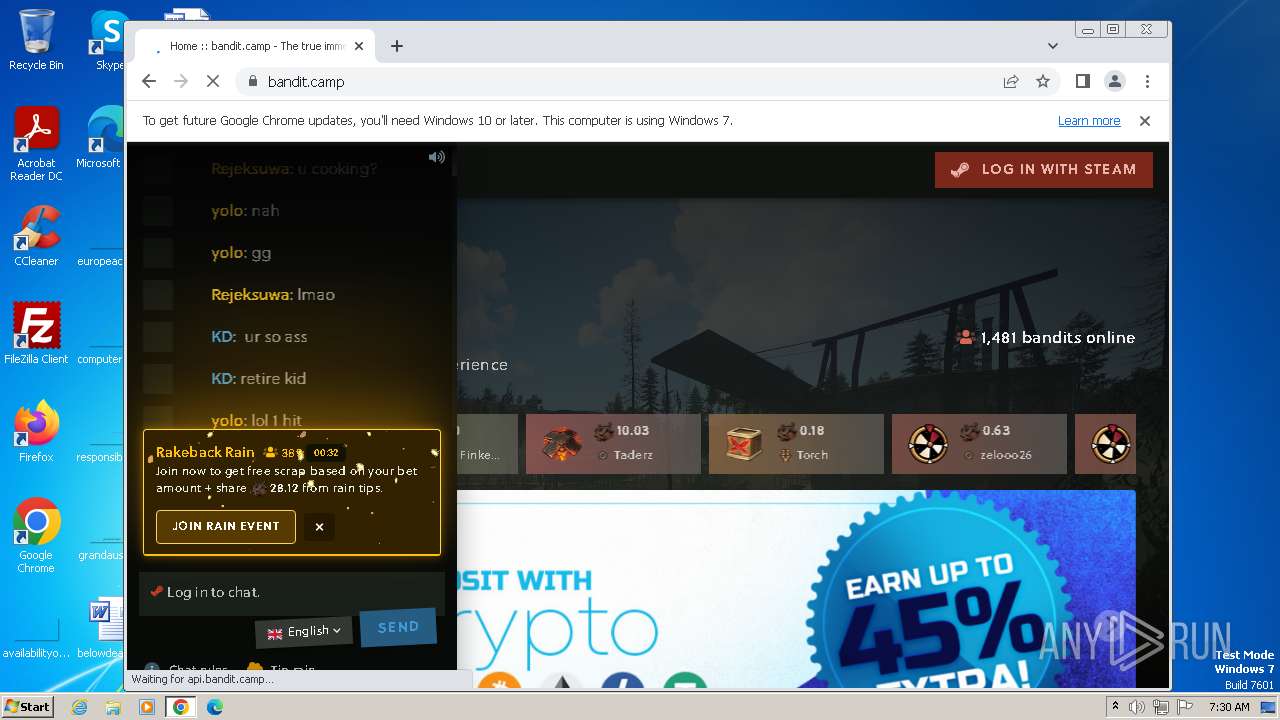
Task: Open Microsoft Edge from taskbar
Action: 215,707
